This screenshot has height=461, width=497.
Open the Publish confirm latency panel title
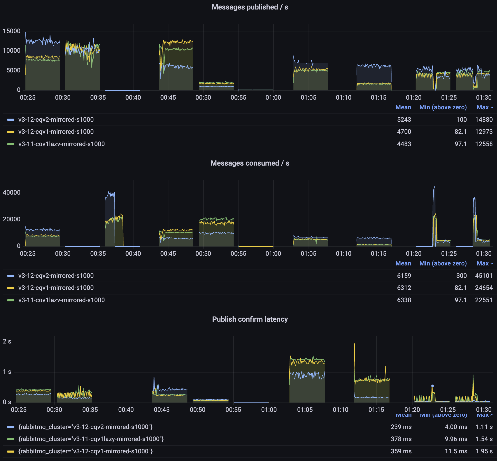[250, 319]
